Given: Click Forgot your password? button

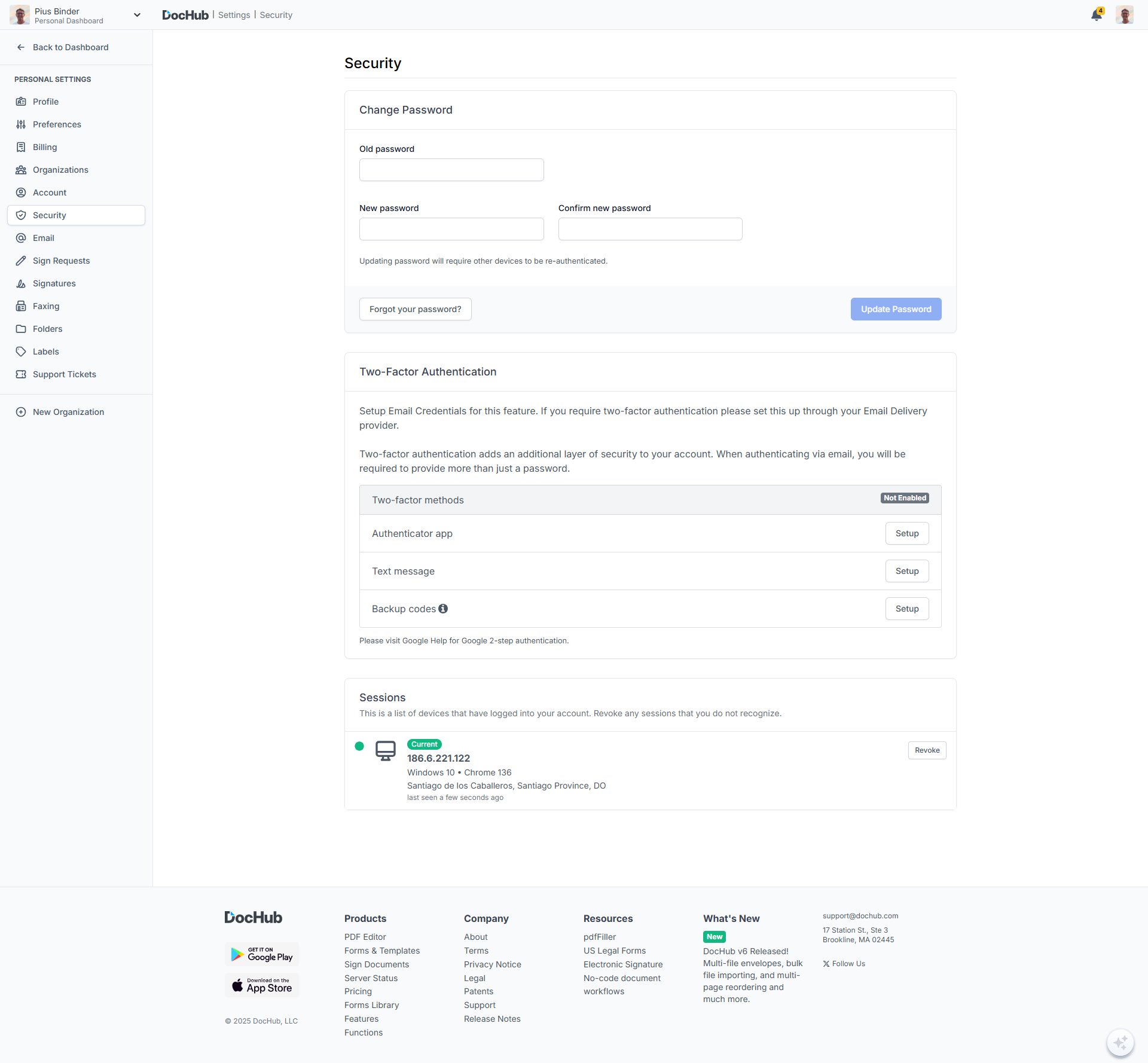Looking at the screenshot, I should click(415, 309).
